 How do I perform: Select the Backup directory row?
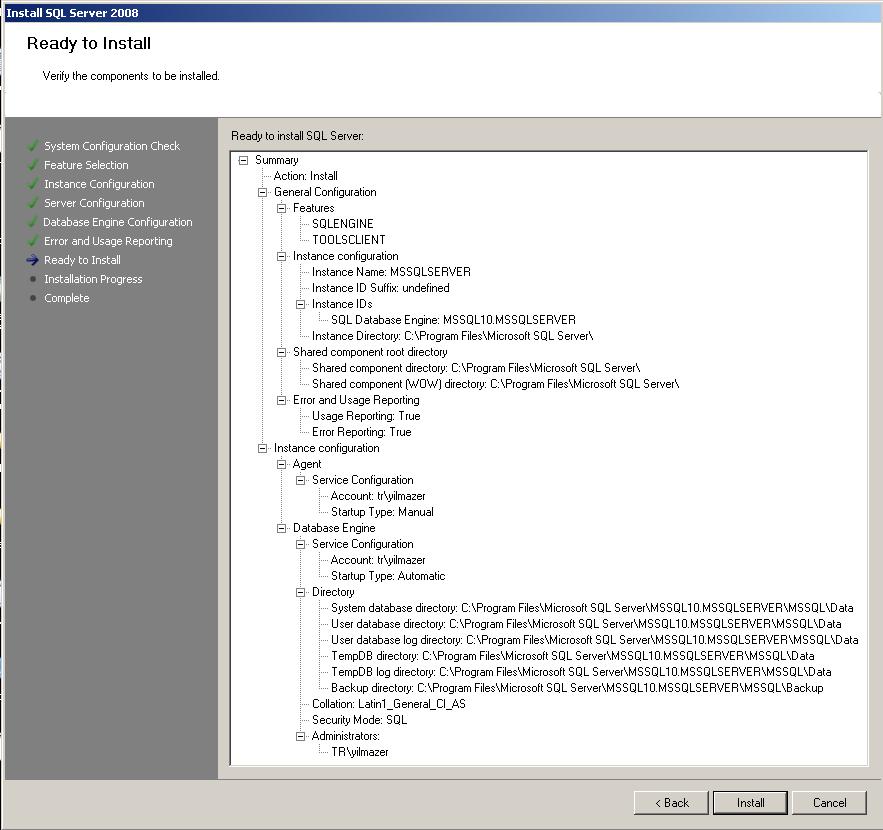click(x=577, y=688)
